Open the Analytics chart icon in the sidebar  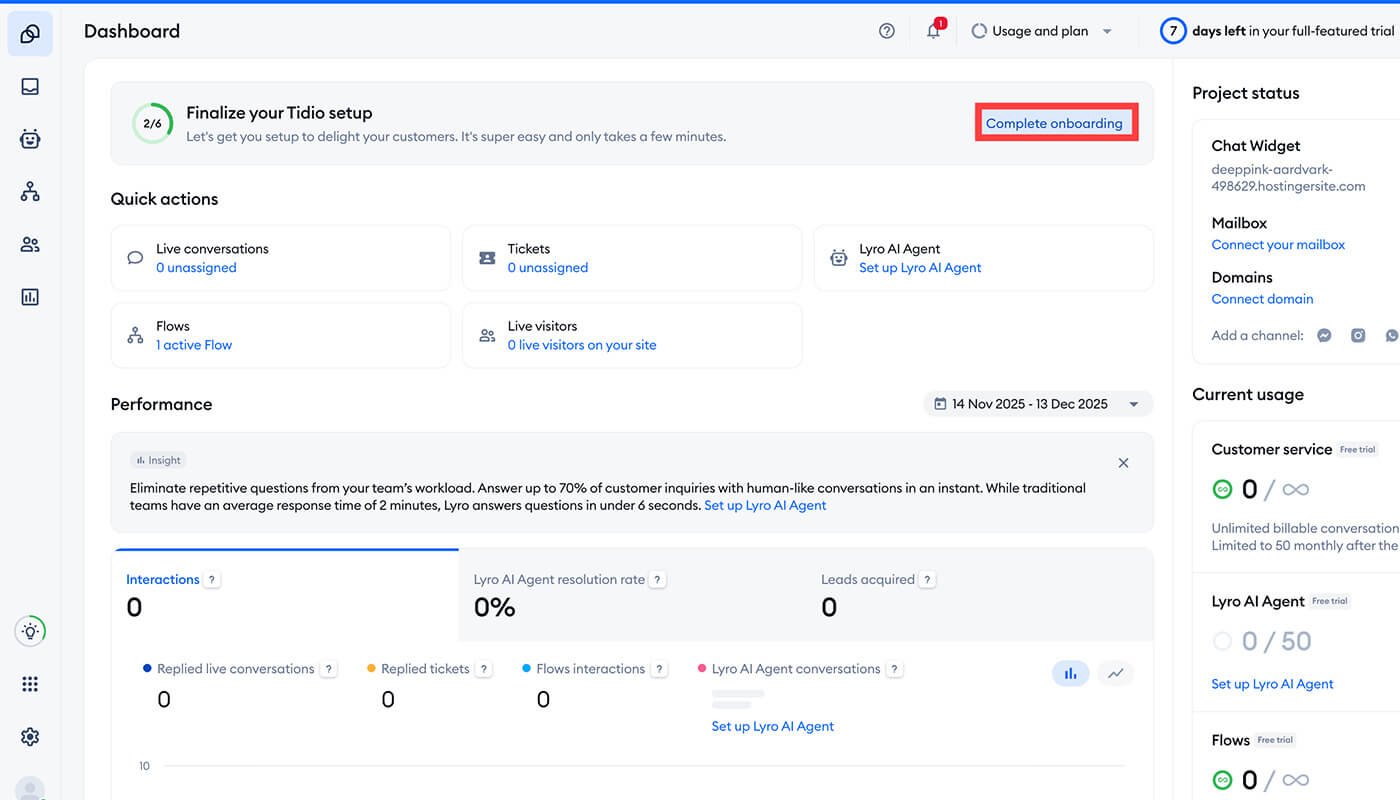(30, 297)
